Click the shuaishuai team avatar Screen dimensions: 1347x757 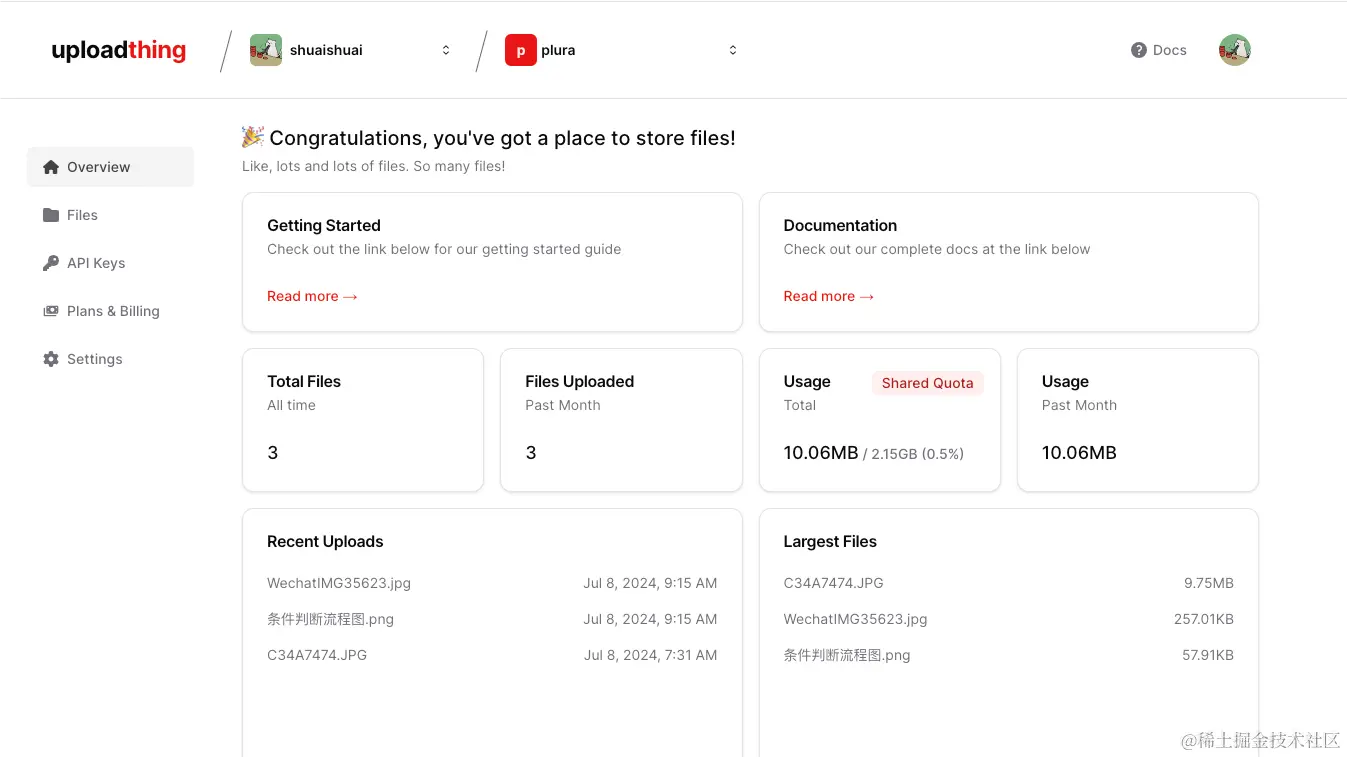click(266, 50)
